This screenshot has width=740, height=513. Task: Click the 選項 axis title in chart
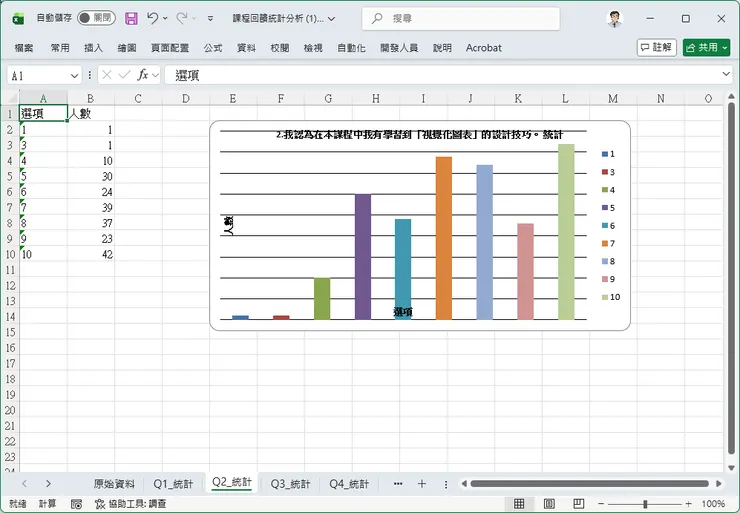(403, 311)
